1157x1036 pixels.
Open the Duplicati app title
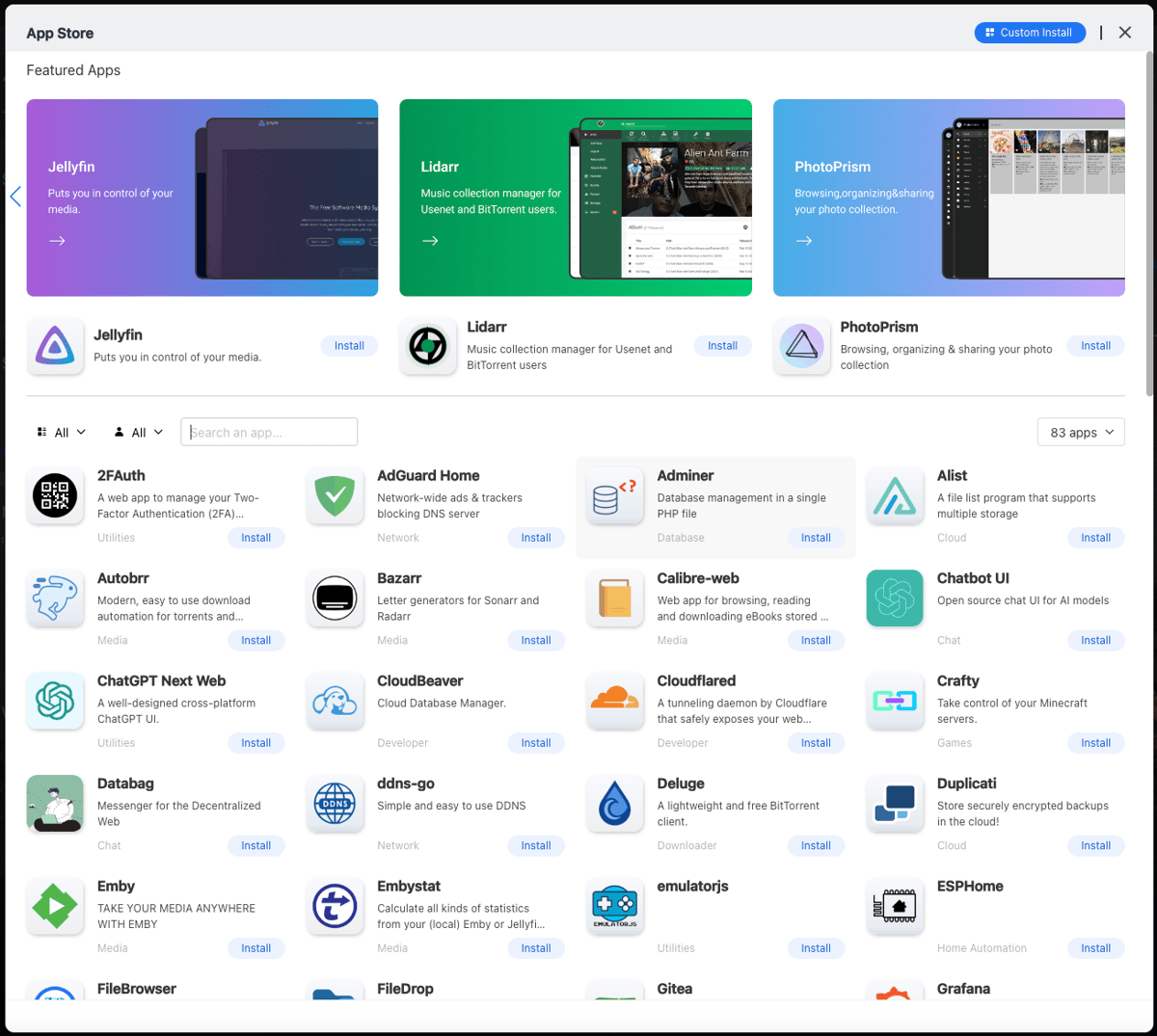coord(967,784)
